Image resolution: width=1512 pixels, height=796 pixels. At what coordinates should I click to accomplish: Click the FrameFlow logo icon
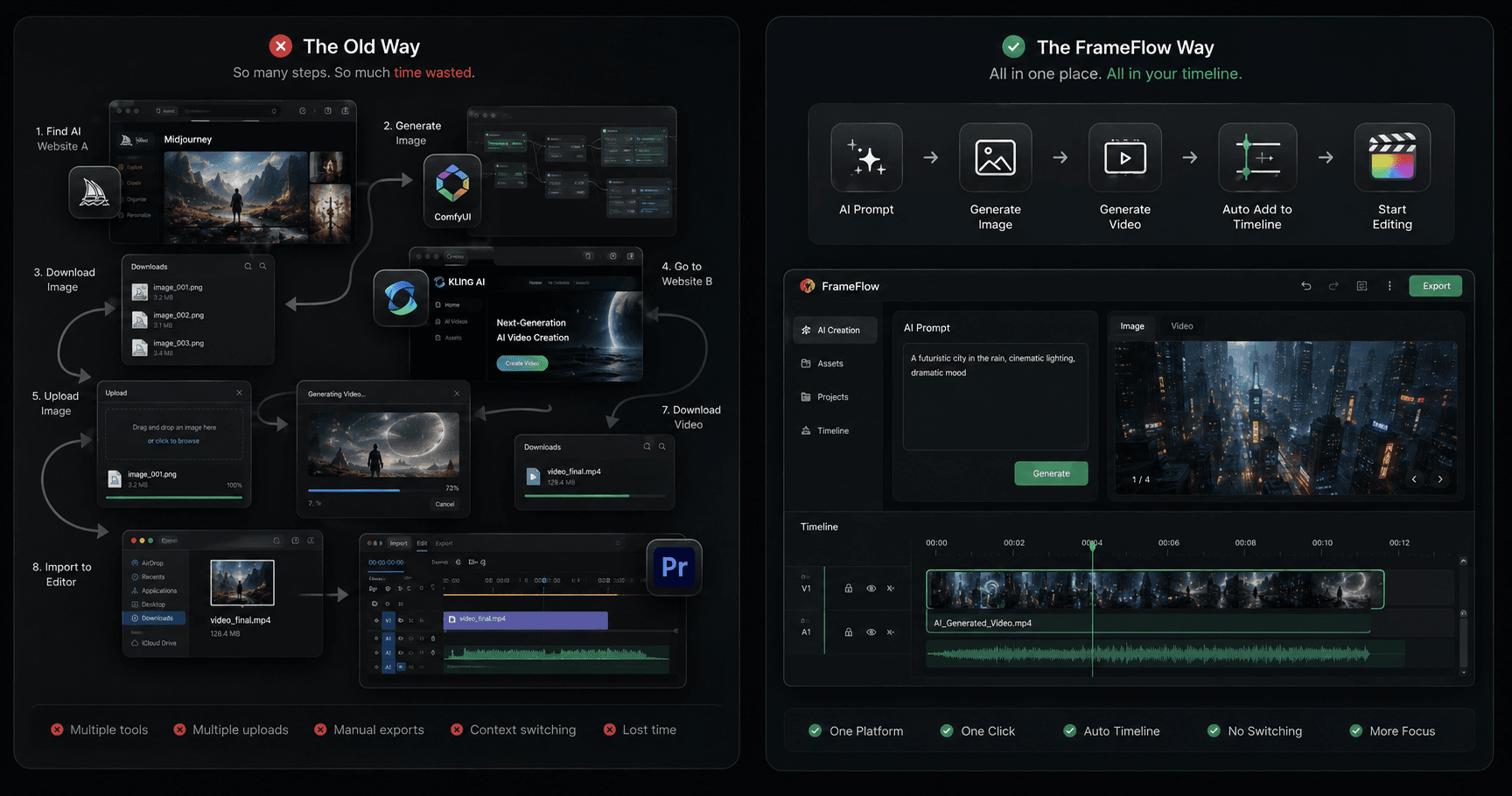[807, 286]
